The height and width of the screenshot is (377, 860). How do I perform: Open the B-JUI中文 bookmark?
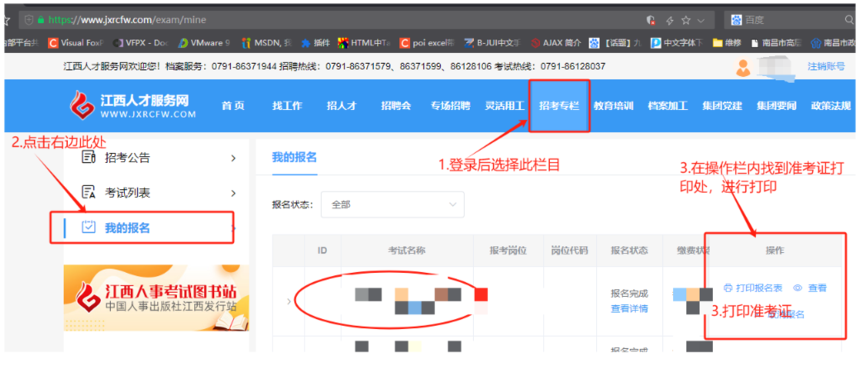tap(493, 43)
